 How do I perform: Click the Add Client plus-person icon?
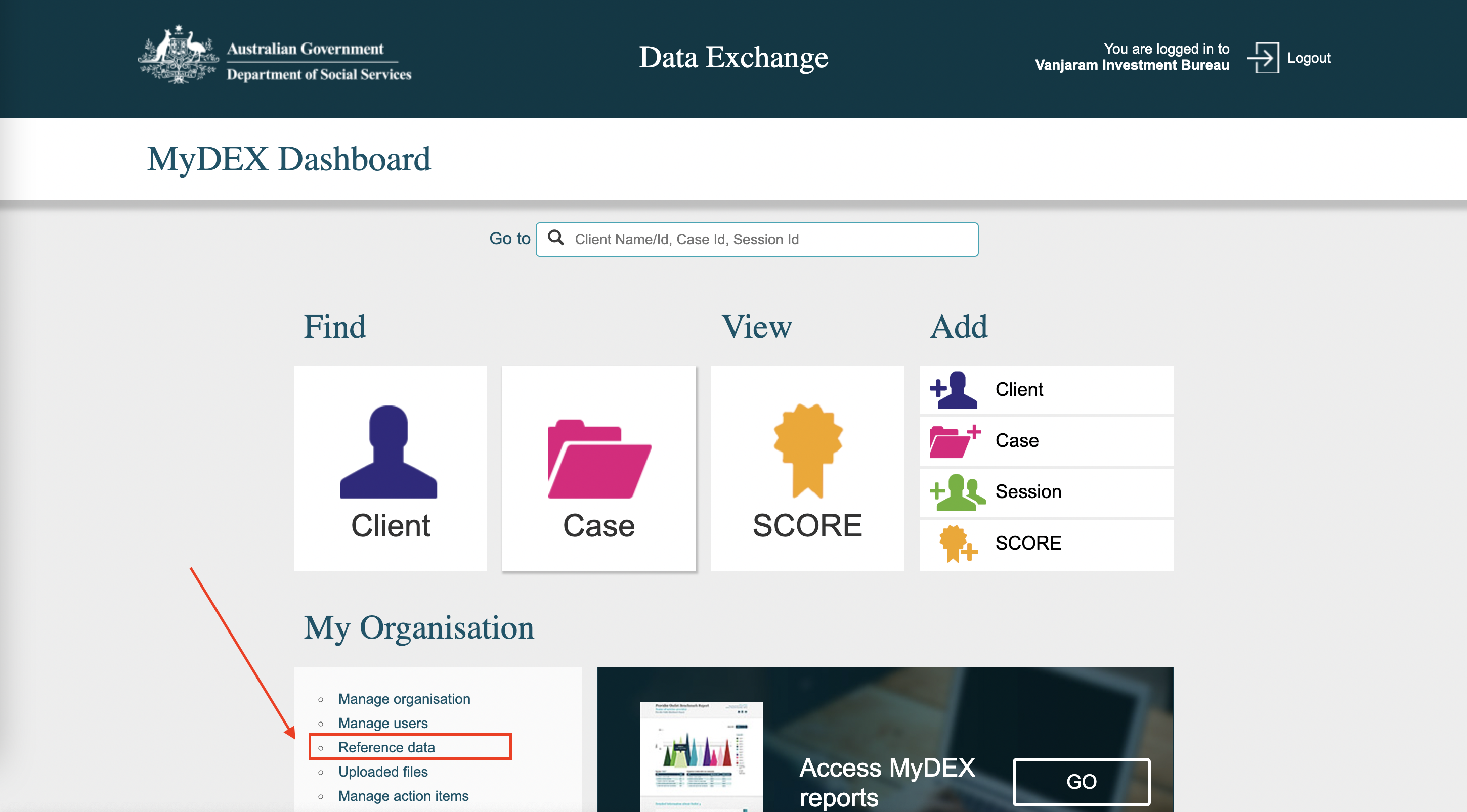tap(954, 390)
